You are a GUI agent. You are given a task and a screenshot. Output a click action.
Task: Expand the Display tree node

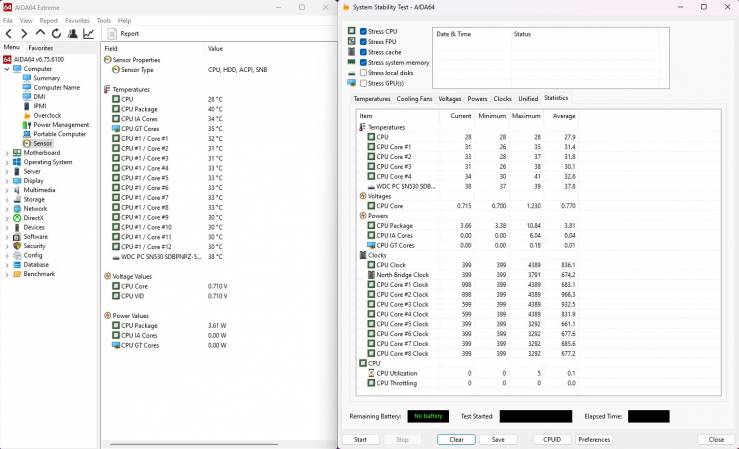[7, 181]
